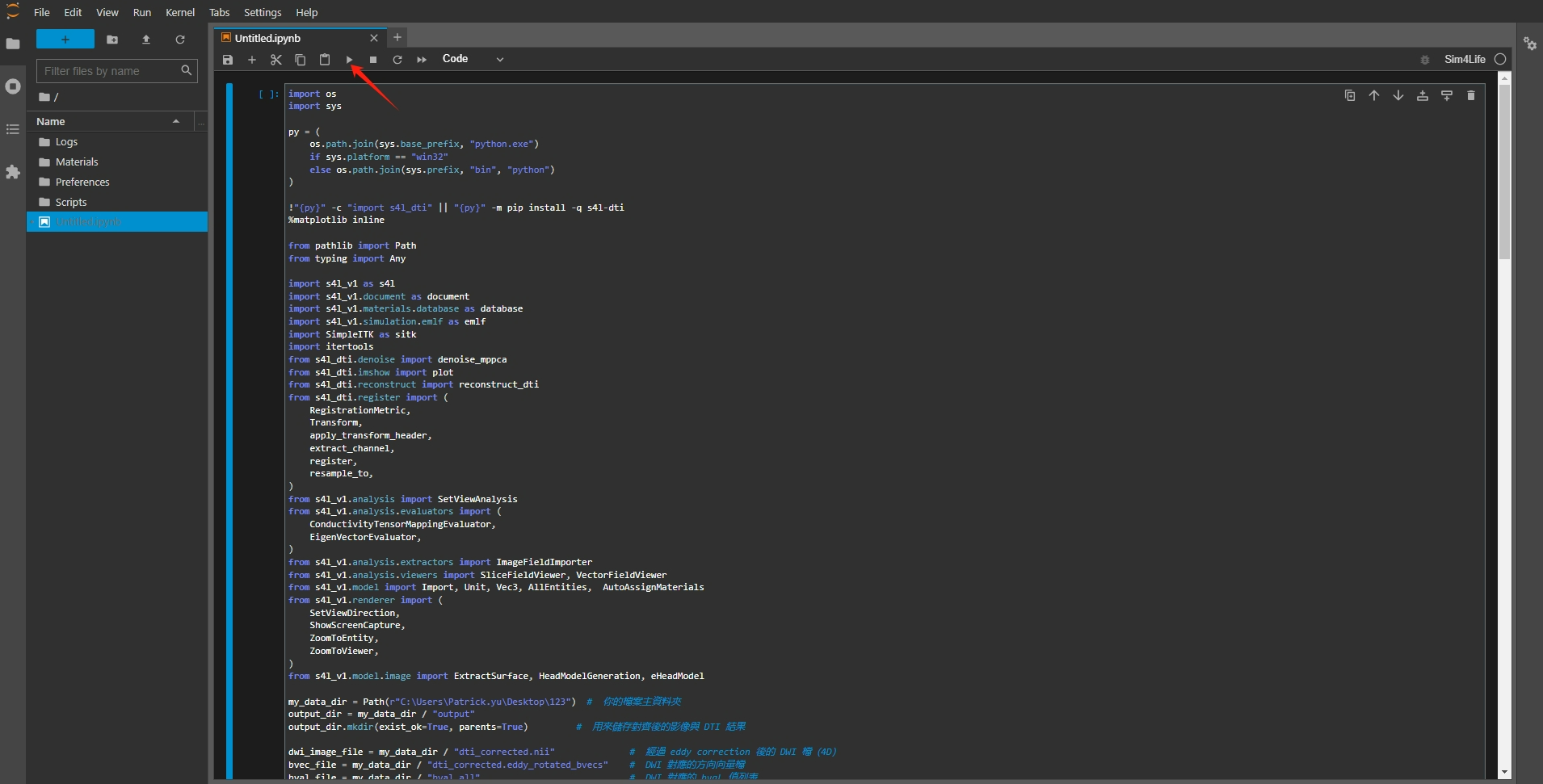
Task: Duplicate the cell using the copy icon
Action: 1349,95
